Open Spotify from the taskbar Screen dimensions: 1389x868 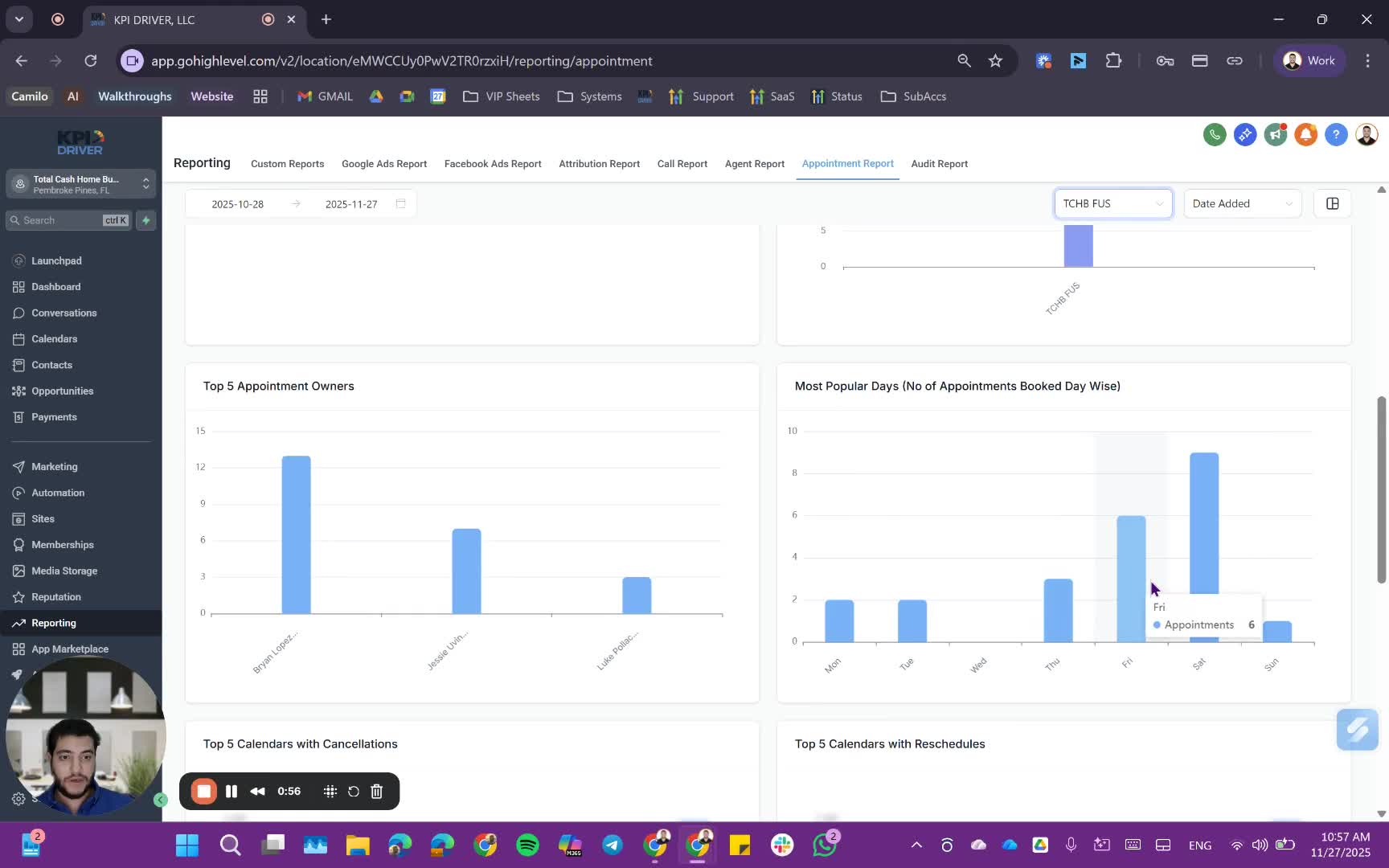tap(527, 845)
